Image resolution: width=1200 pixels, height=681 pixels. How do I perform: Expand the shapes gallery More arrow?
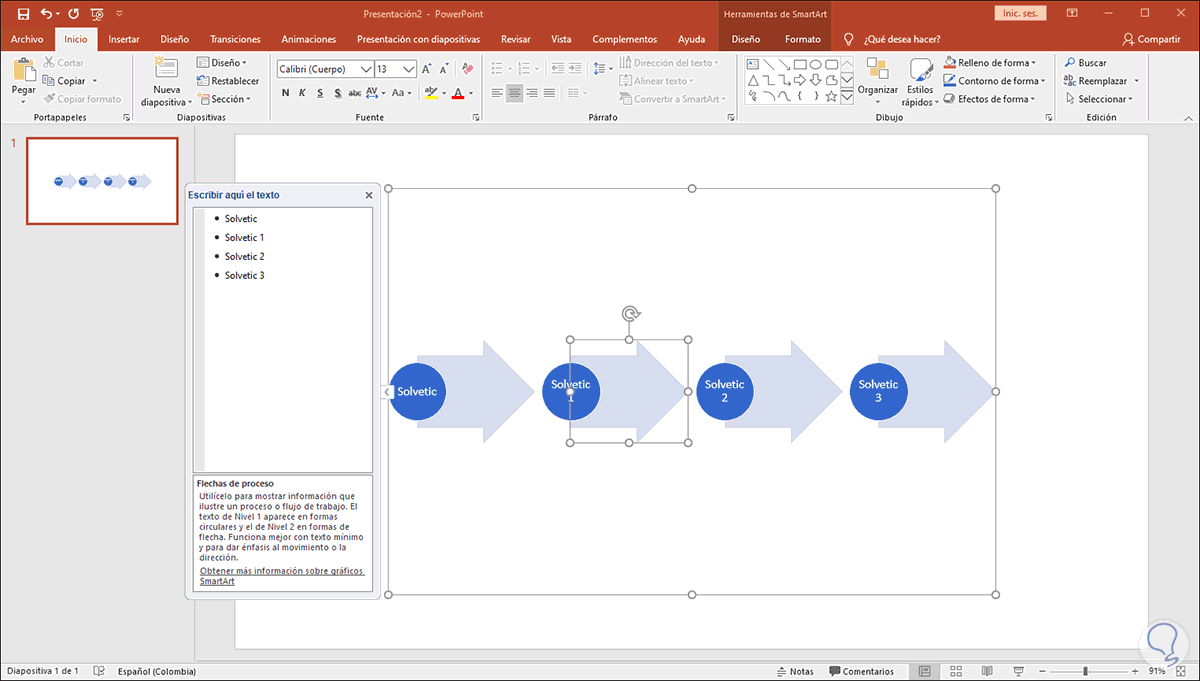[x=847, y=97]
